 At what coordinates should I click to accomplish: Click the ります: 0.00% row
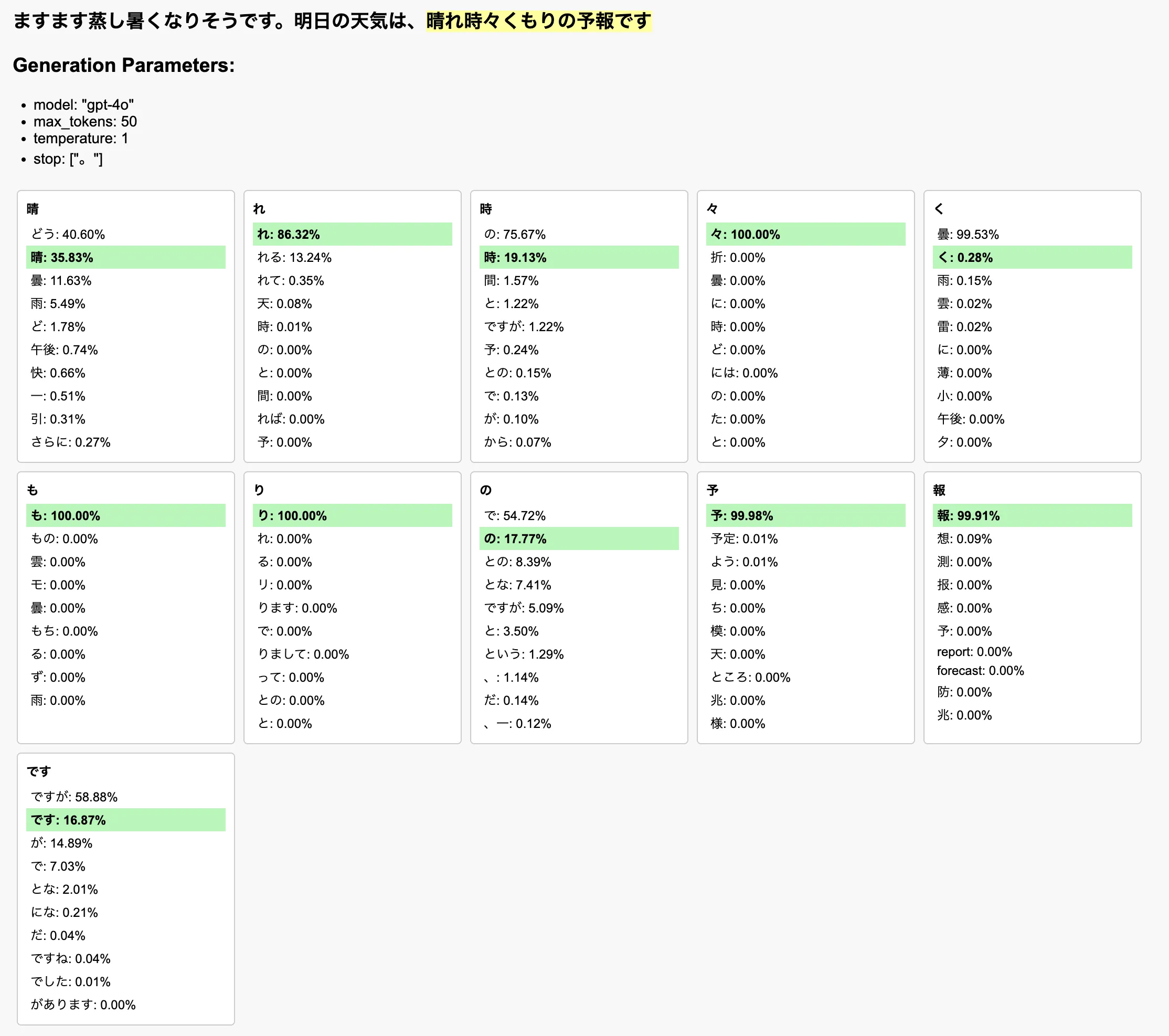click(x=352, y=608)
